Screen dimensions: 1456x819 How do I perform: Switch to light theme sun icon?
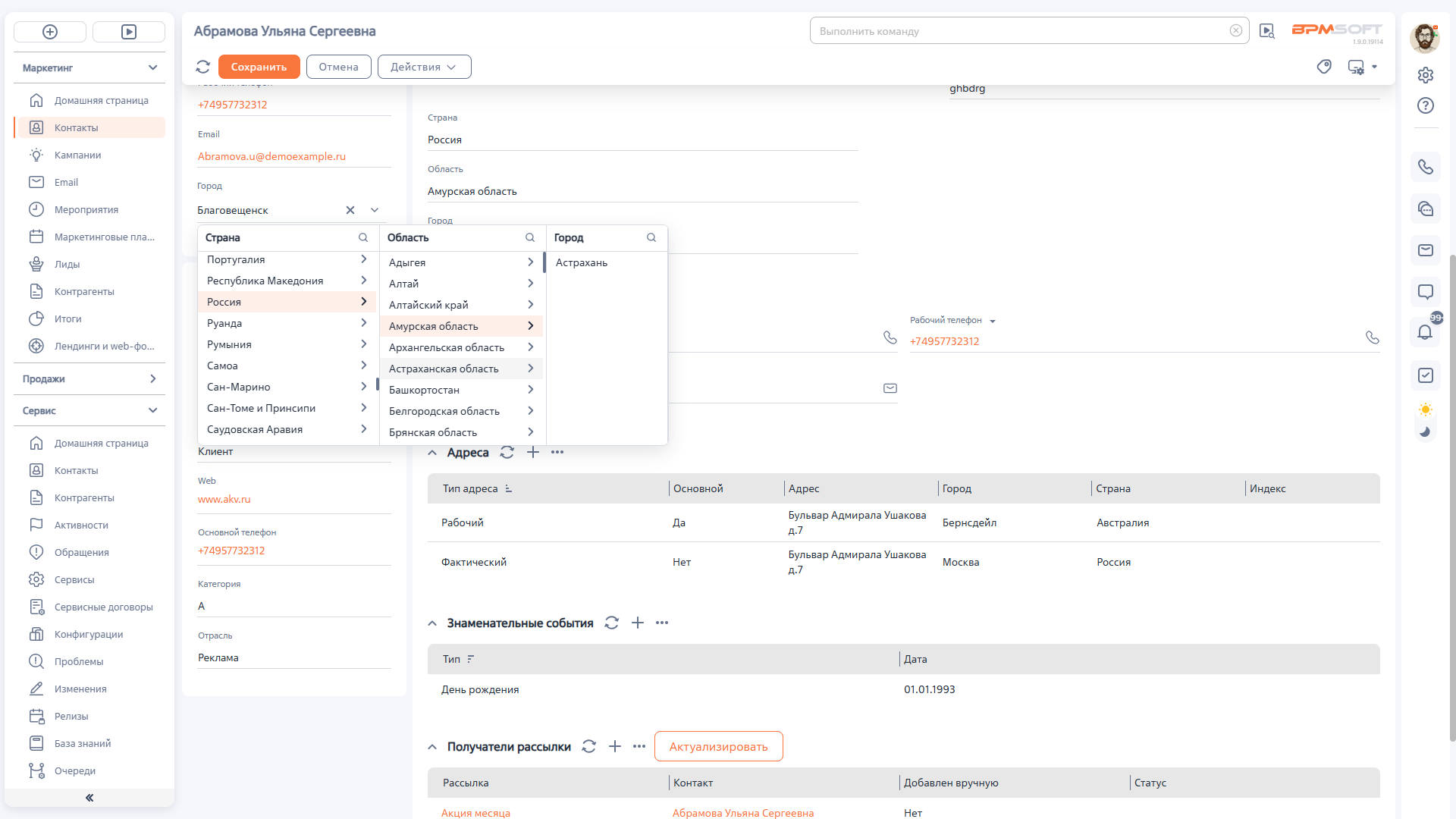coord(1426,409)
